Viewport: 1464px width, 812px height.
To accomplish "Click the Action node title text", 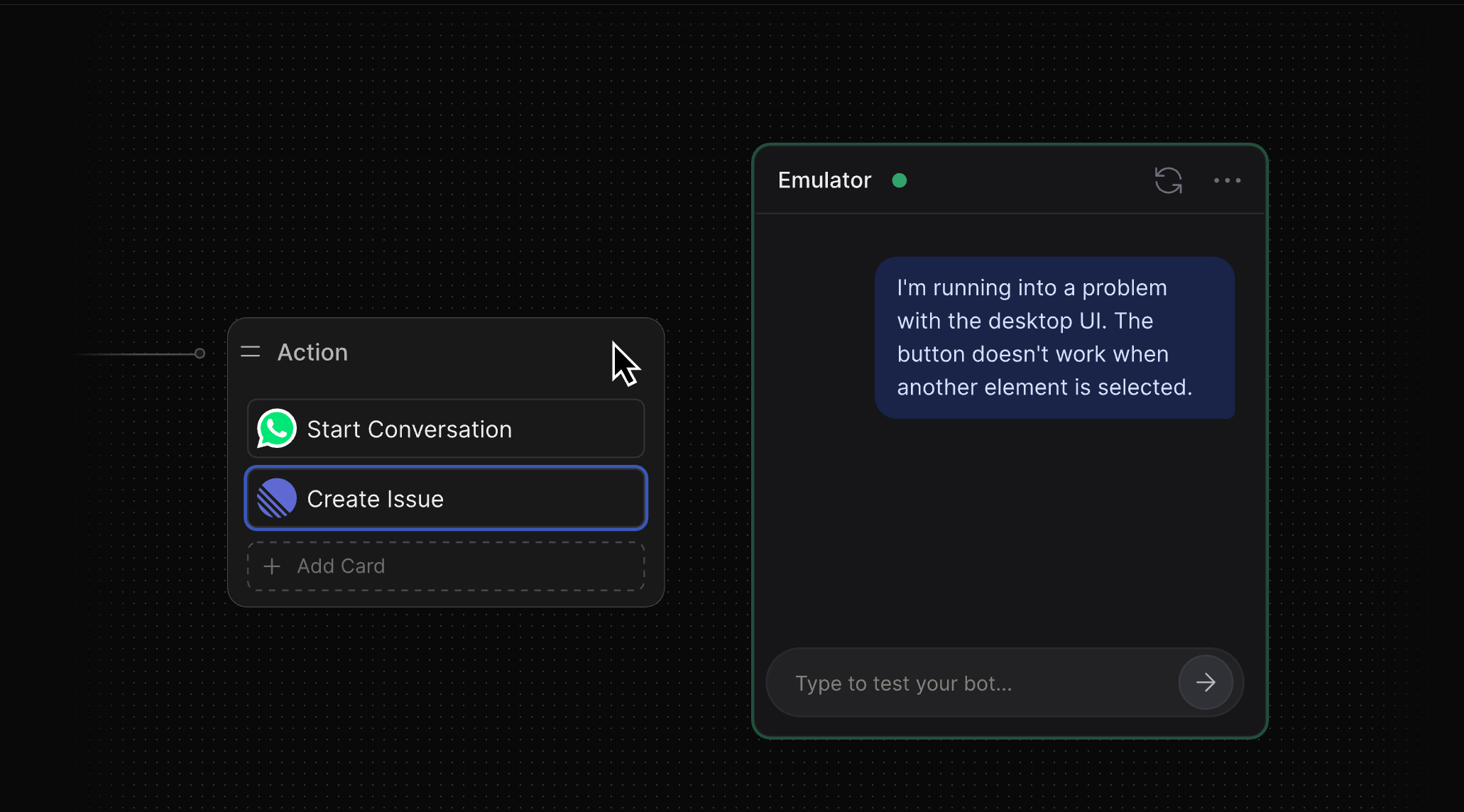I will 312,352.
